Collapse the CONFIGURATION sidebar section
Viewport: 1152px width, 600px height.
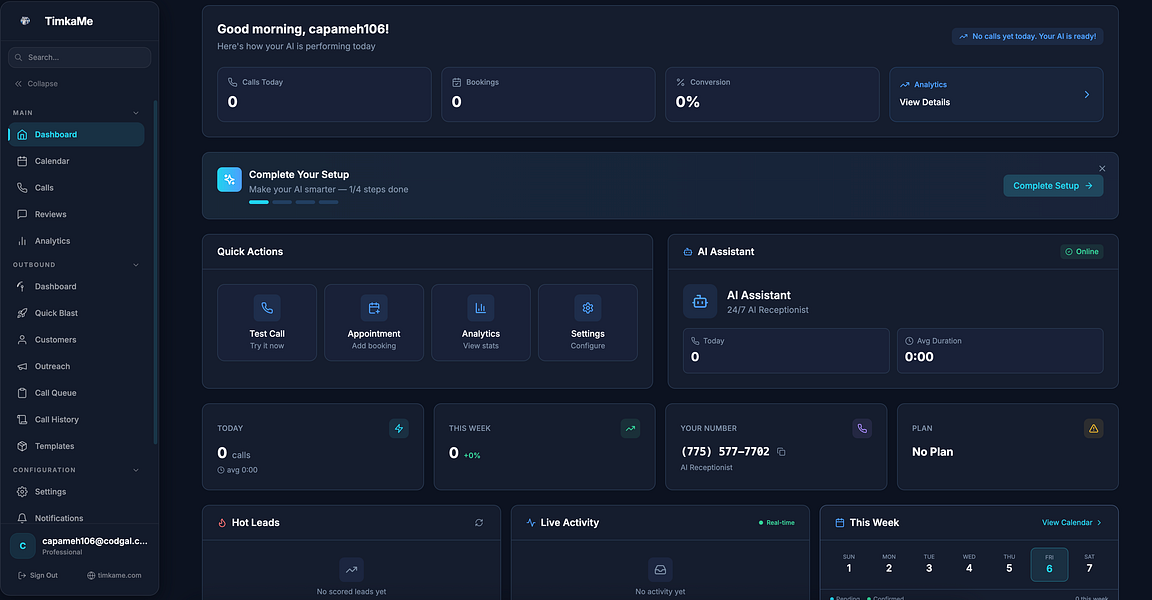pos(136,470)
